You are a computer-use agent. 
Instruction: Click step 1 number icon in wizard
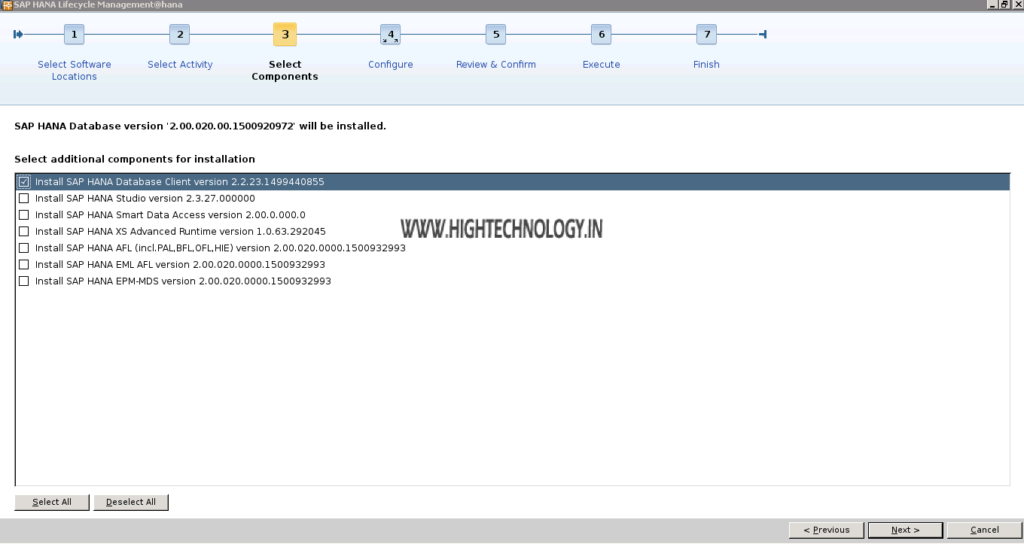[x=74, y=35]
